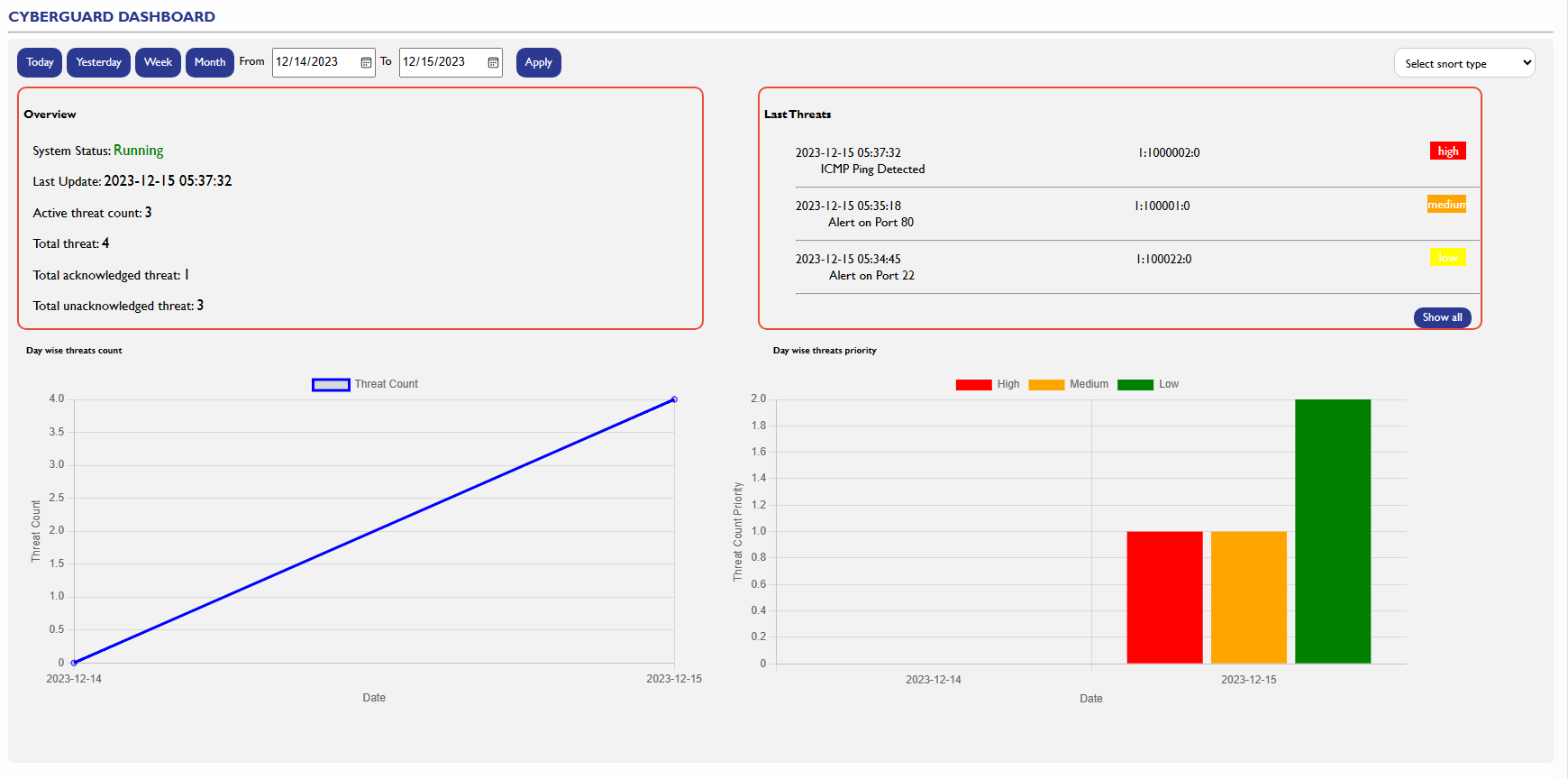The height and width of the screenshot is (779, 1568).
Task: Click the red High bar for 2023-12-15
Action: [x=1164, y=598]
